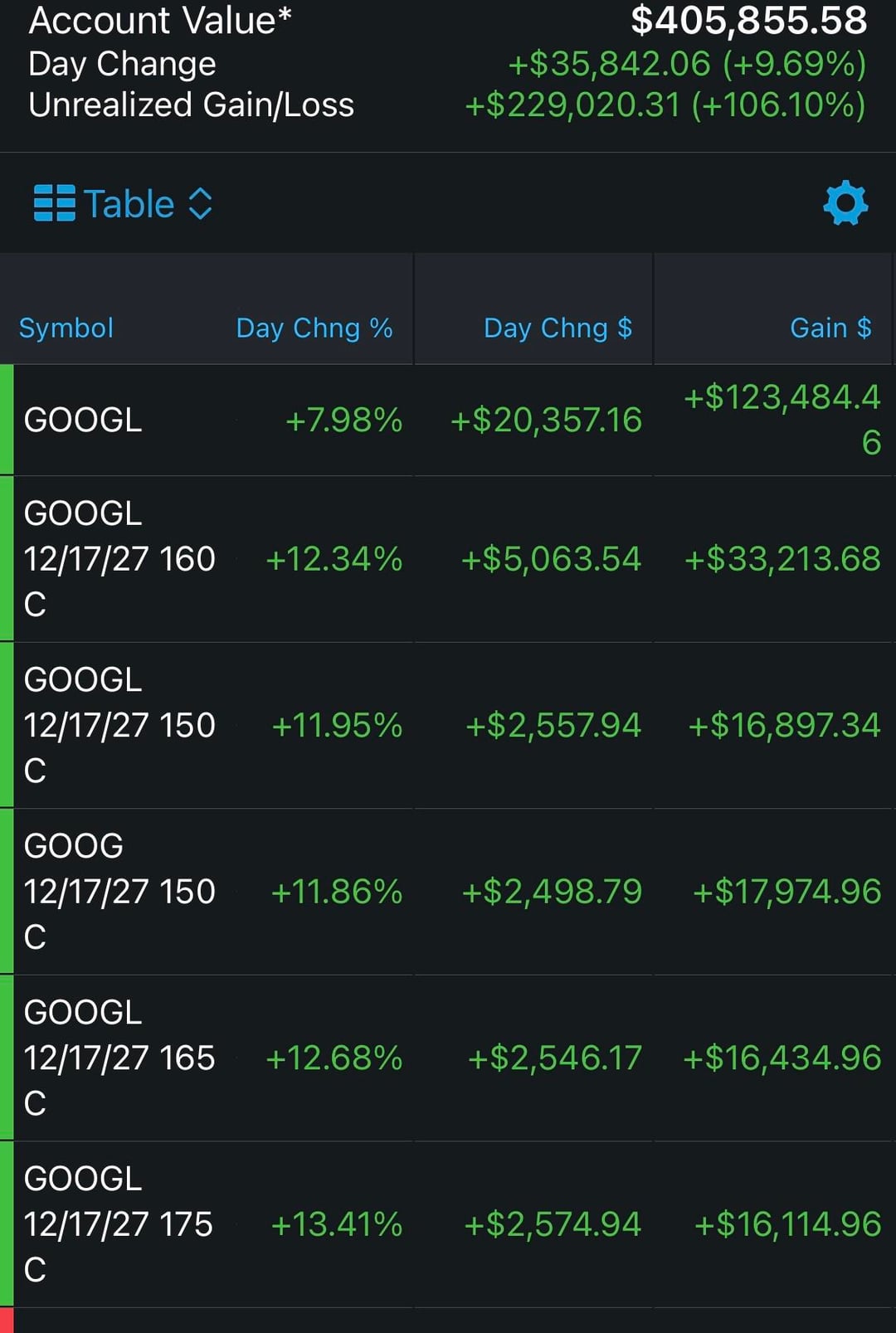Select GOOGL 12/17/27 150 C option

(119, 725)
